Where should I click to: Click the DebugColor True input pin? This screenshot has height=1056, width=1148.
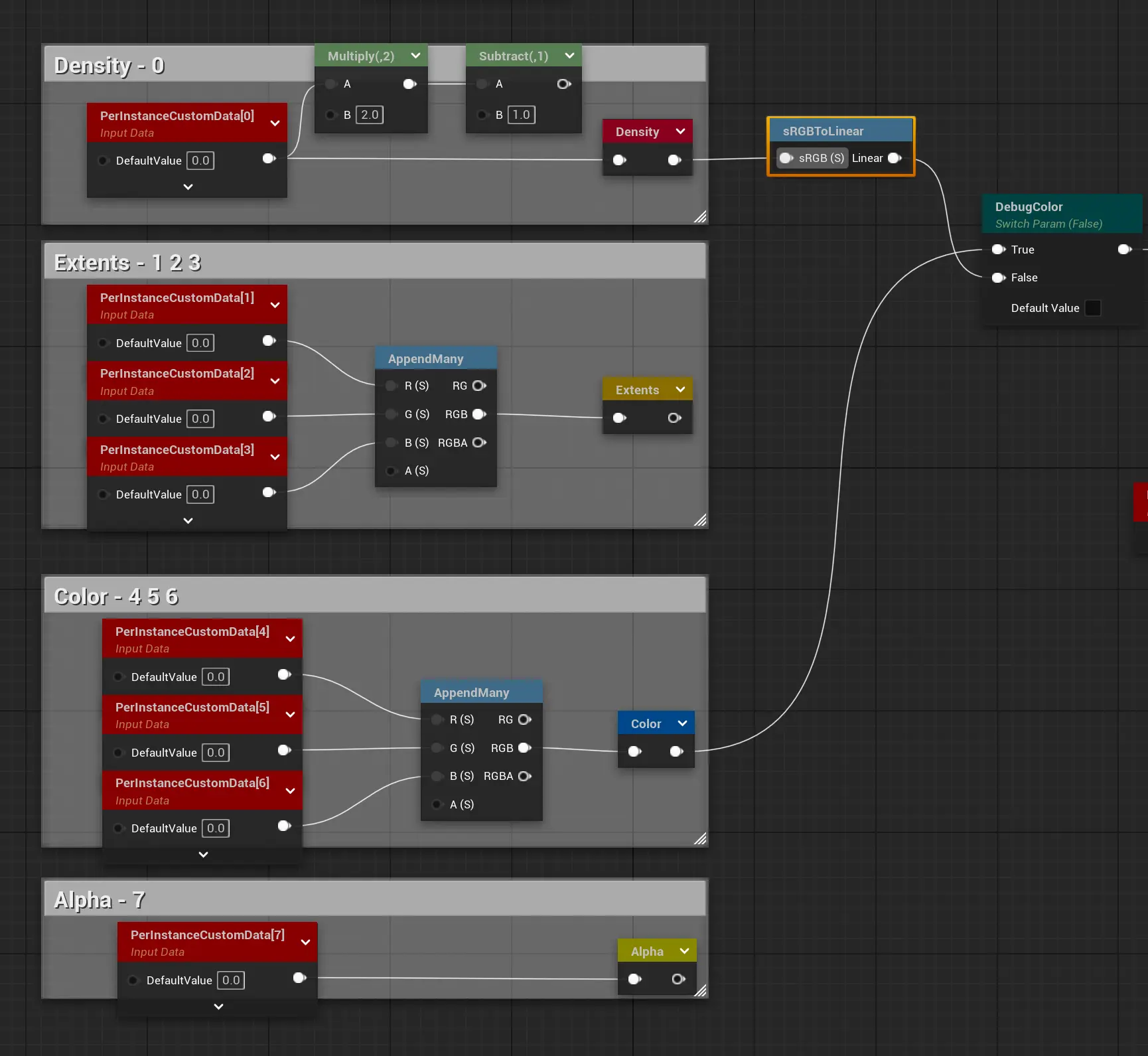[x=998, y=250]
